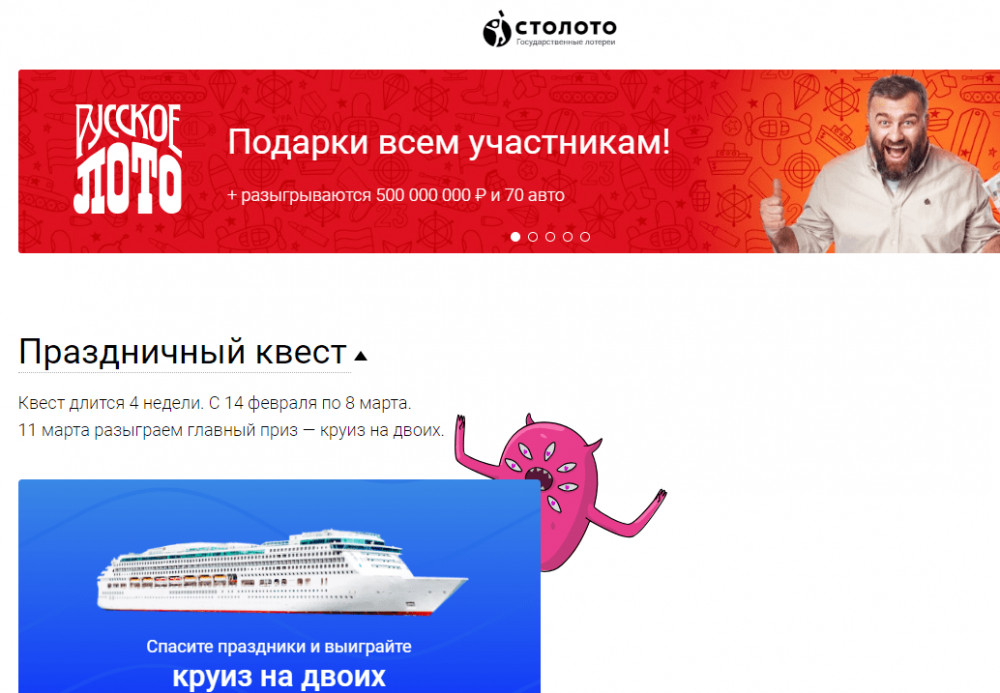Click the Государственные лотереи tagline
Image resolution: width=1000 pixels, height=693 pixels.
click(566, 42)
